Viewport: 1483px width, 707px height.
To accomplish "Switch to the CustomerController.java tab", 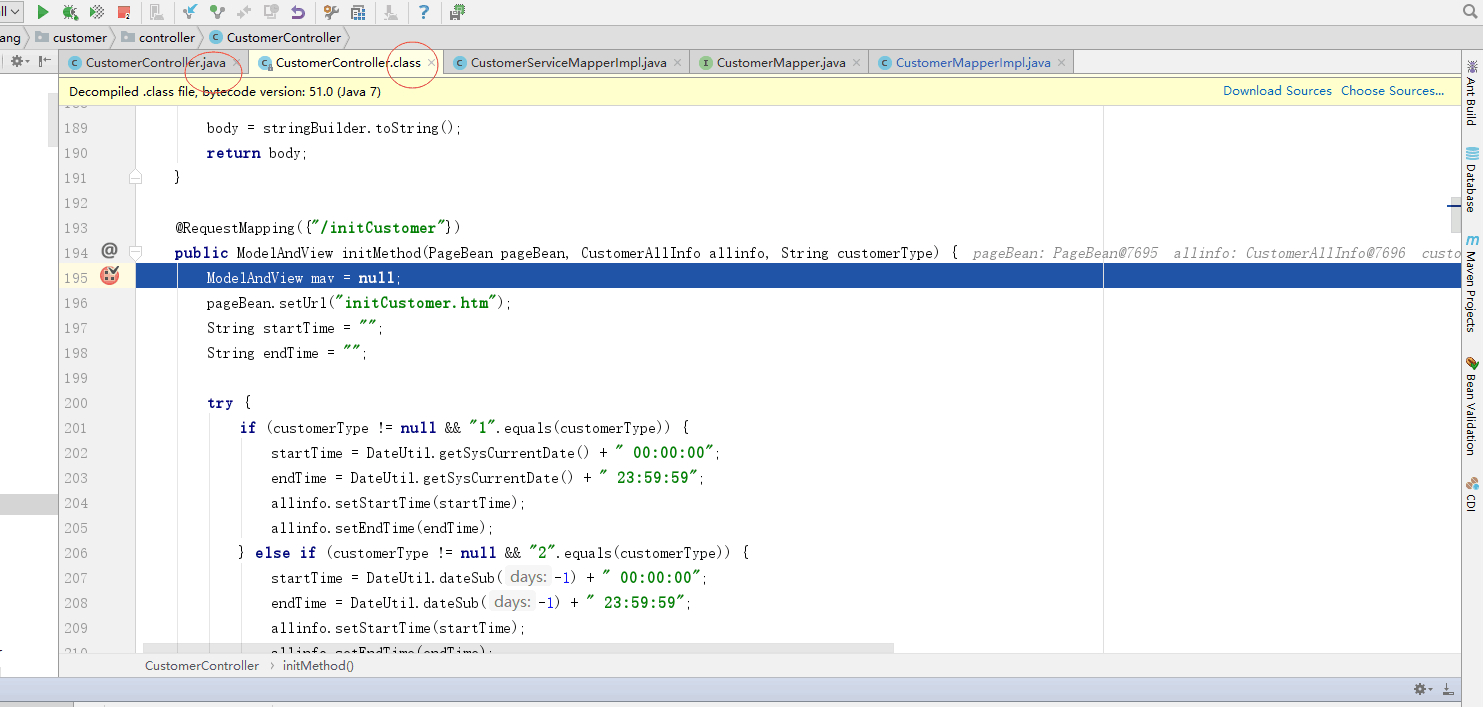I will pos(155,62).
